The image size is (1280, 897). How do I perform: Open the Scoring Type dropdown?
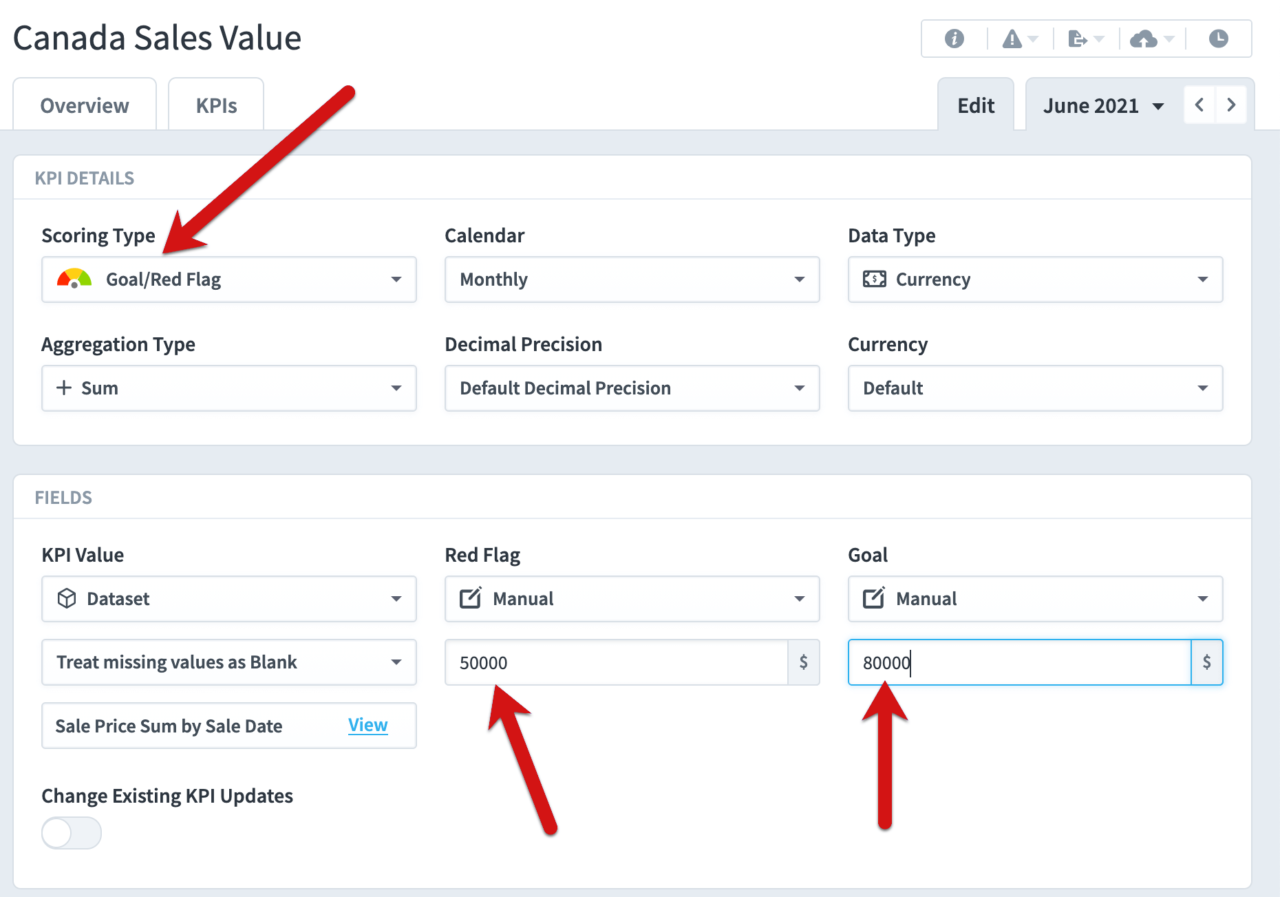point(229,279)
